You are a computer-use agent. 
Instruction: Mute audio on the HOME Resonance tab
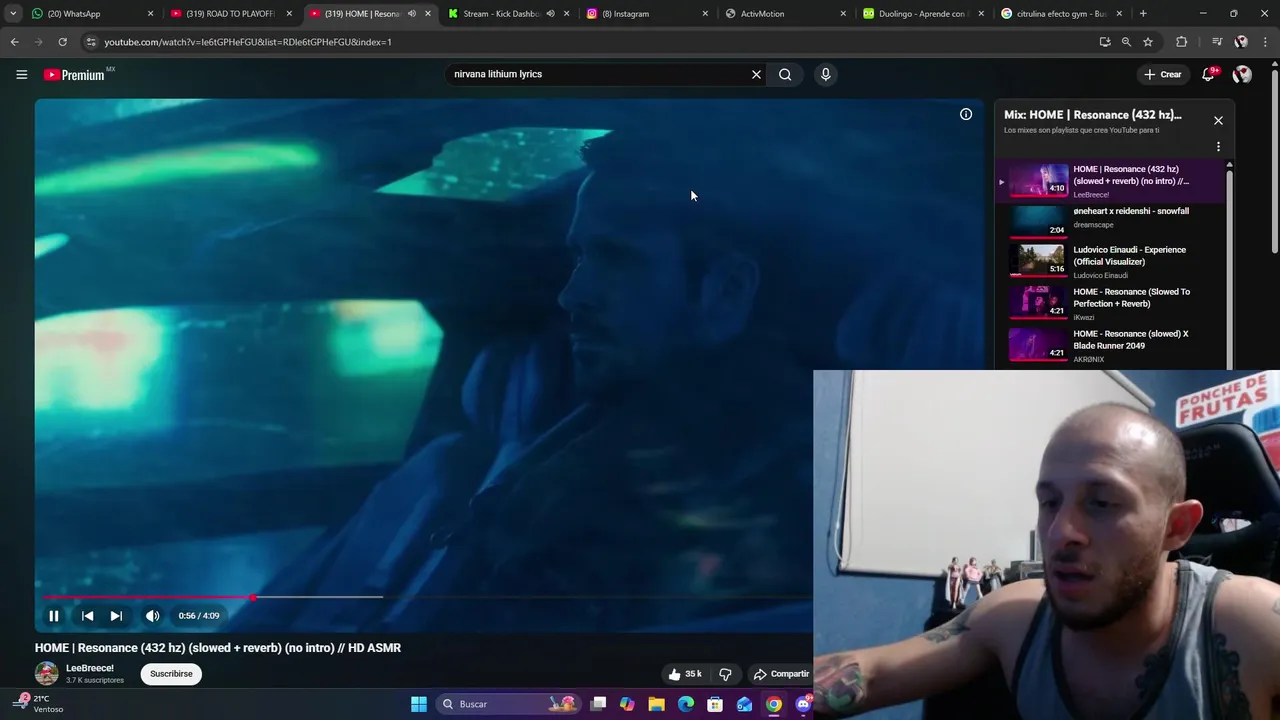click(x=412, y=14)
